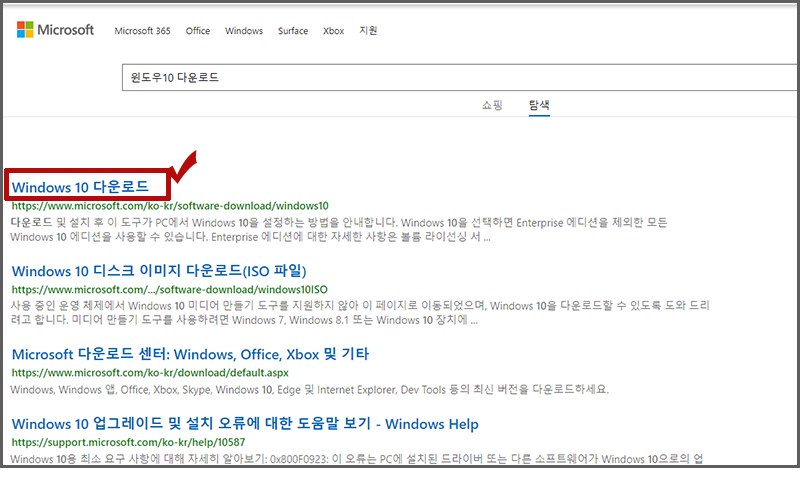
Task: Open the Office nav link
Action: pos(197,31)
